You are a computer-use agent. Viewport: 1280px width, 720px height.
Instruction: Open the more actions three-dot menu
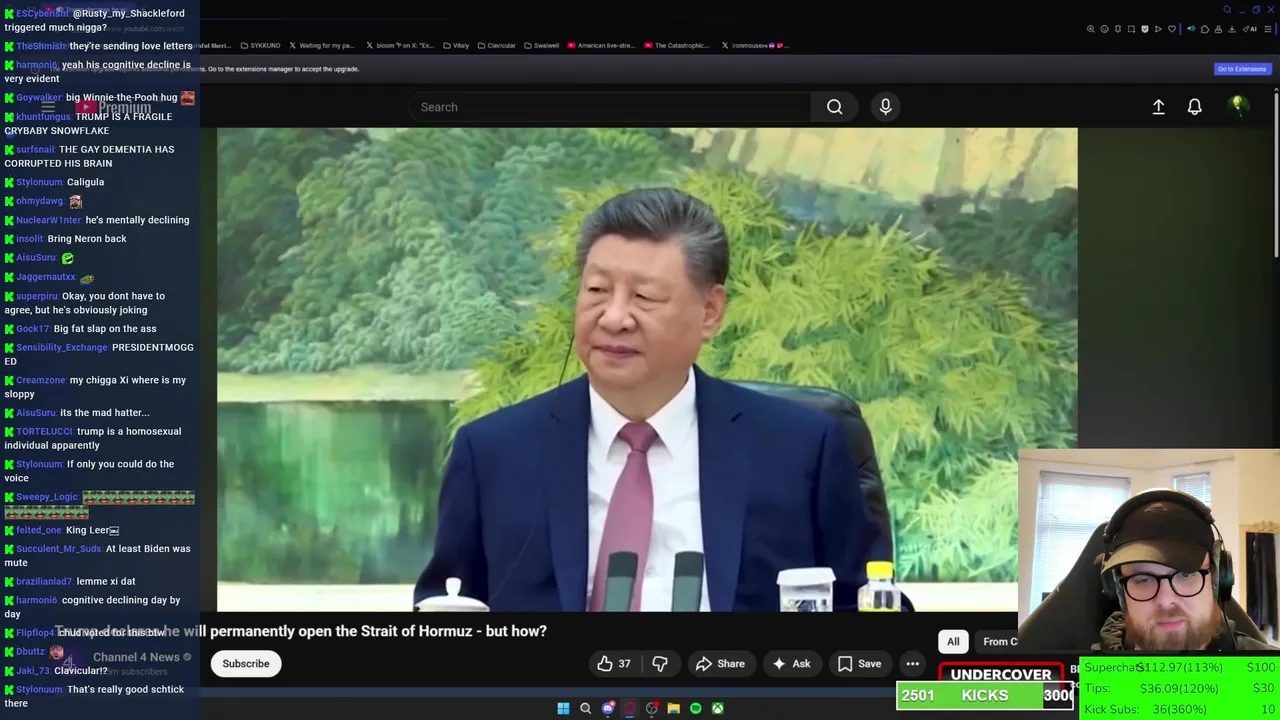(912, 664)
